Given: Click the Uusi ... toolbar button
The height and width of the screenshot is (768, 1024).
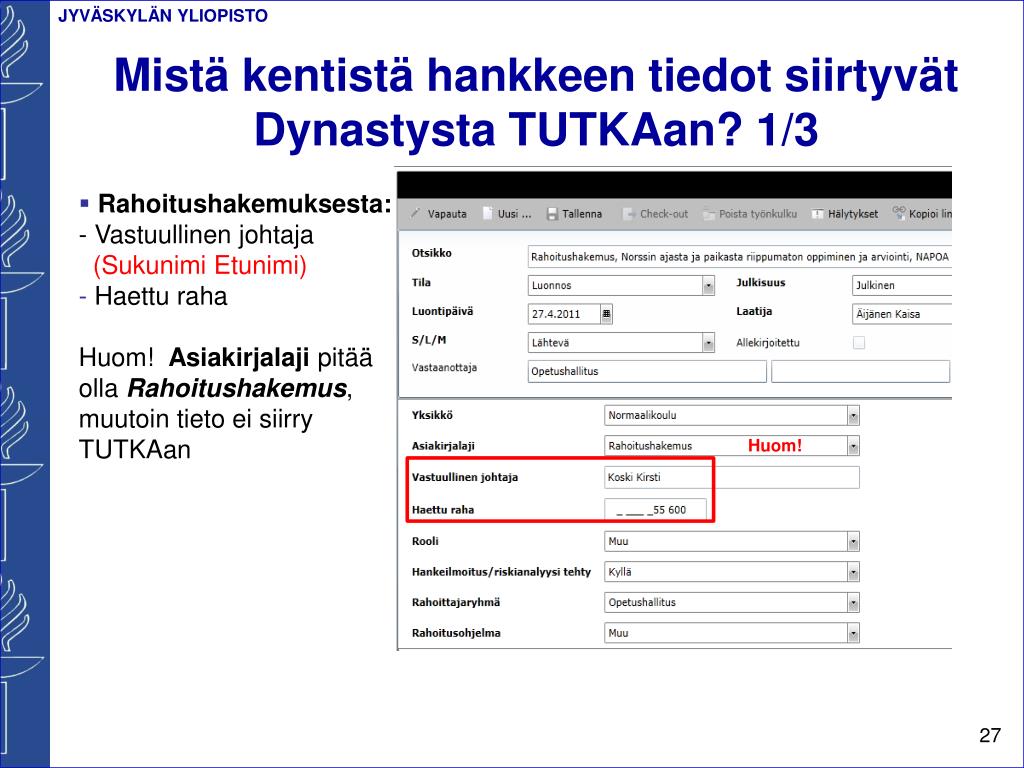Looking at the screenshot, I should [507, 214].
